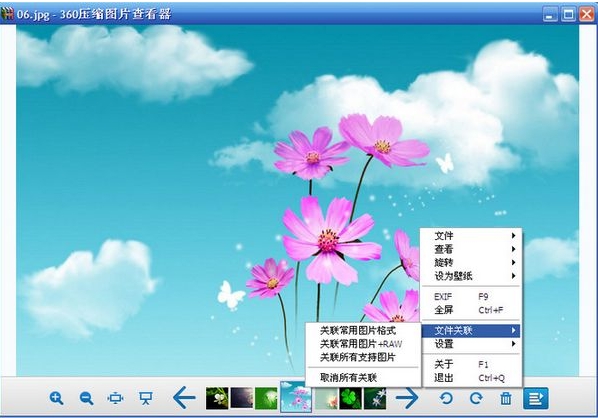
Task: Click the zoom in magnifier icon
Action: point(56,398)
